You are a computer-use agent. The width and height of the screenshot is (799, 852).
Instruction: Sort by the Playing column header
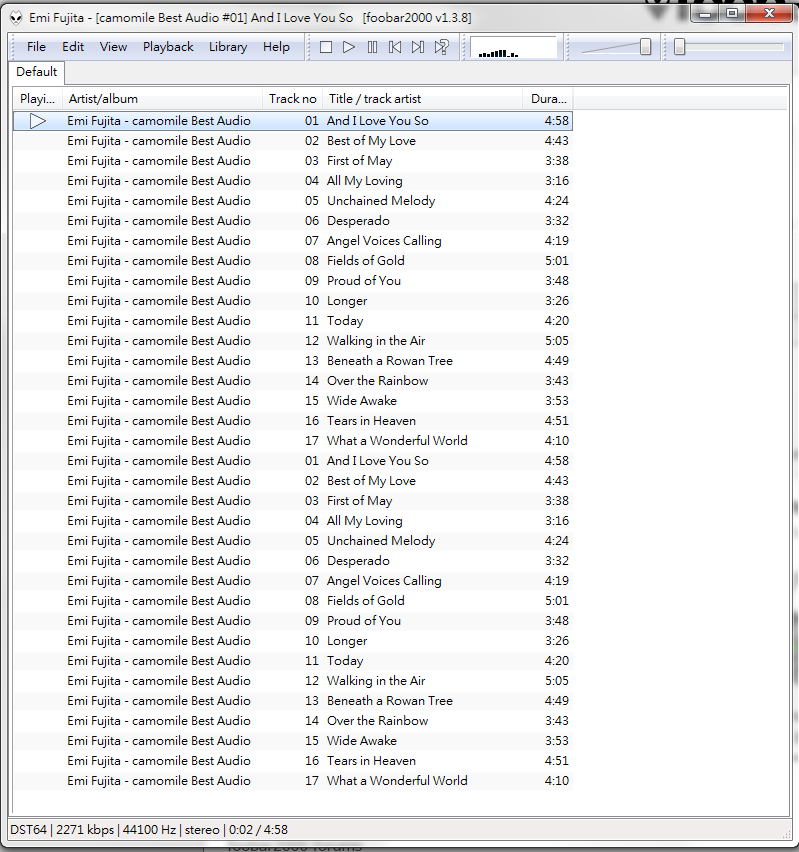coord(38,99)
